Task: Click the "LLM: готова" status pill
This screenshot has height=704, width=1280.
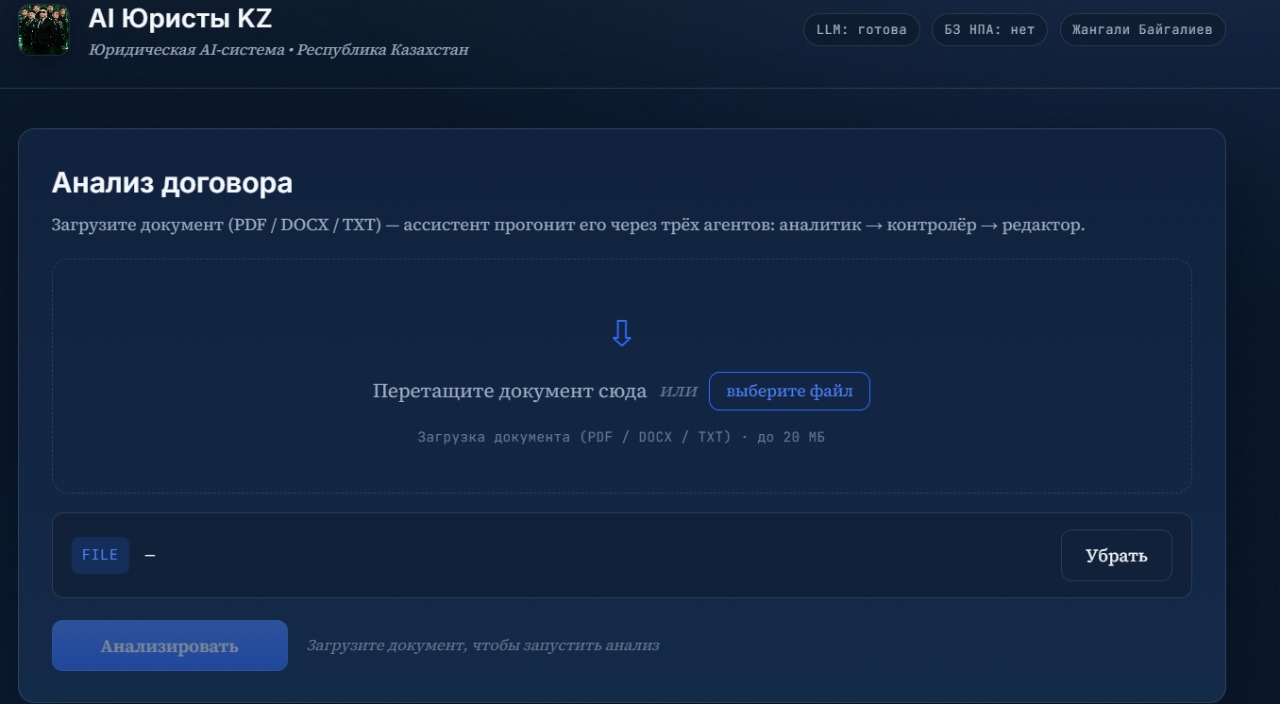Action: pos(861,30)
